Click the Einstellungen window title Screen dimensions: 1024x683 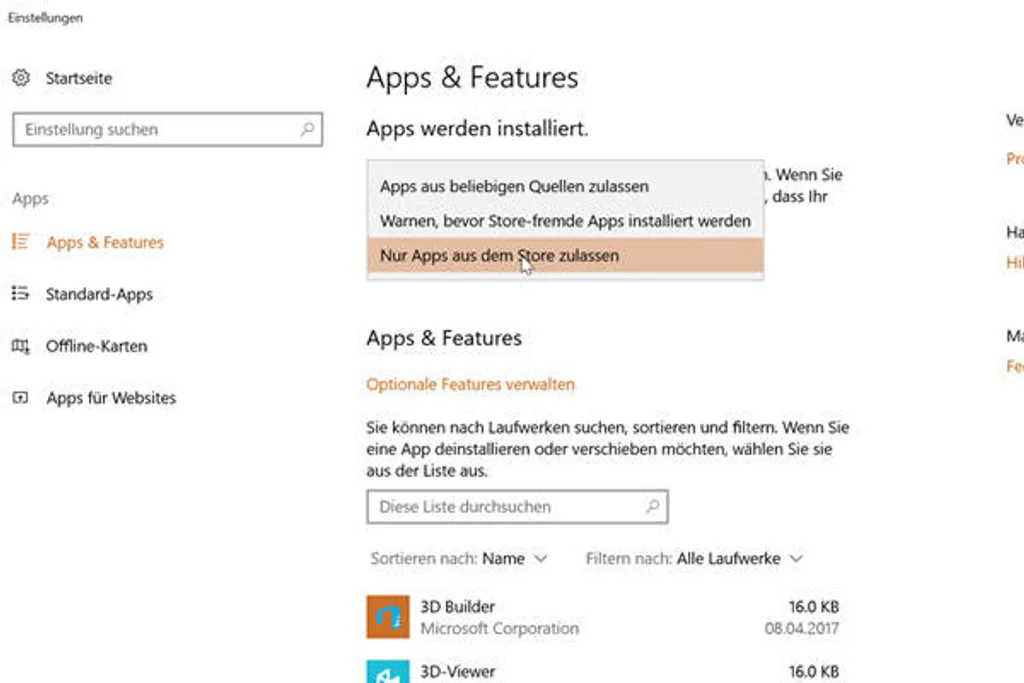coord(45,18)
